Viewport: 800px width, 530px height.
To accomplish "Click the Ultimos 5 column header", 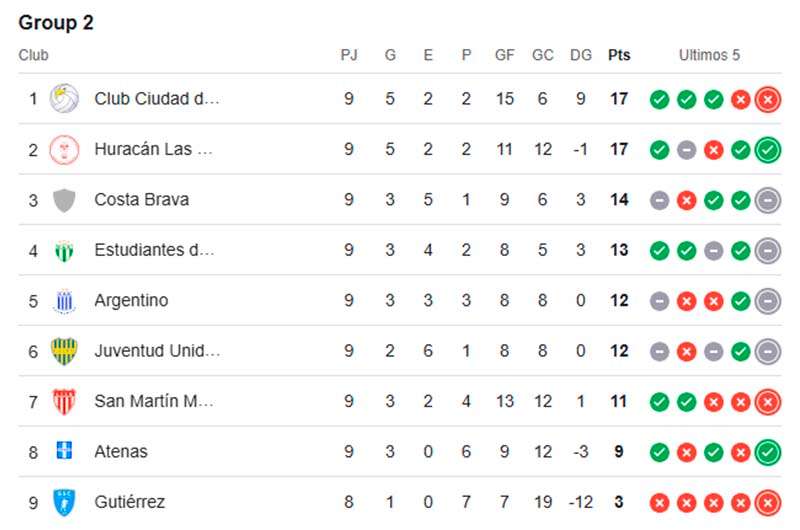I will click(x=709, y=55).
